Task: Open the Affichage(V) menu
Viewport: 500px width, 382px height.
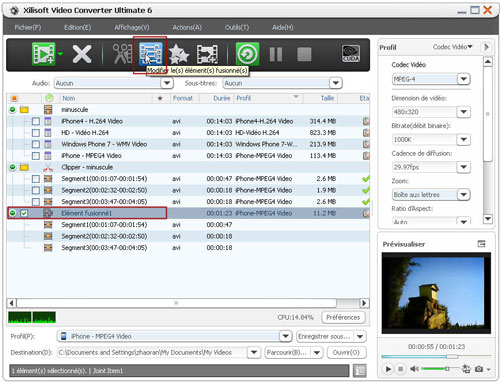Action: pyautogui.click(x=132, y=27)
